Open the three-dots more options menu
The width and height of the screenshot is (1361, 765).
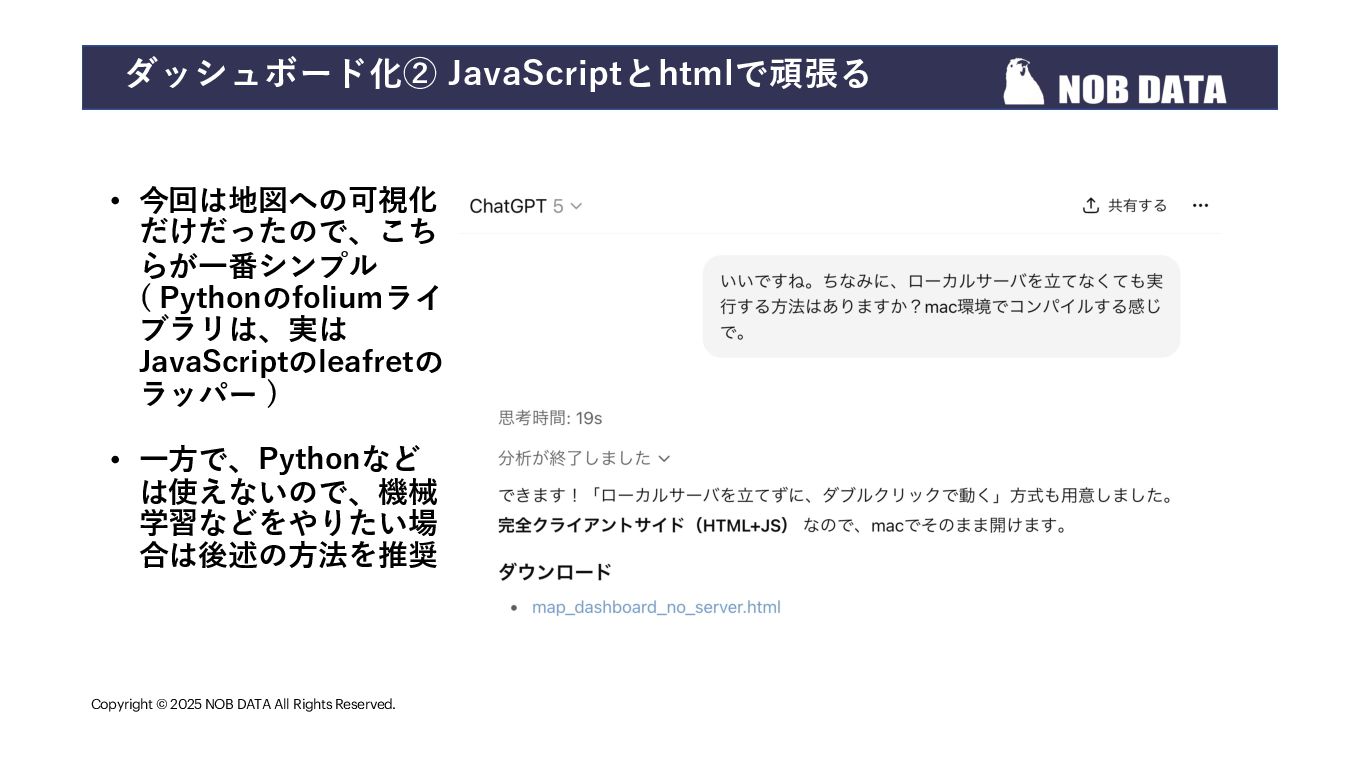coord(1200,205)
